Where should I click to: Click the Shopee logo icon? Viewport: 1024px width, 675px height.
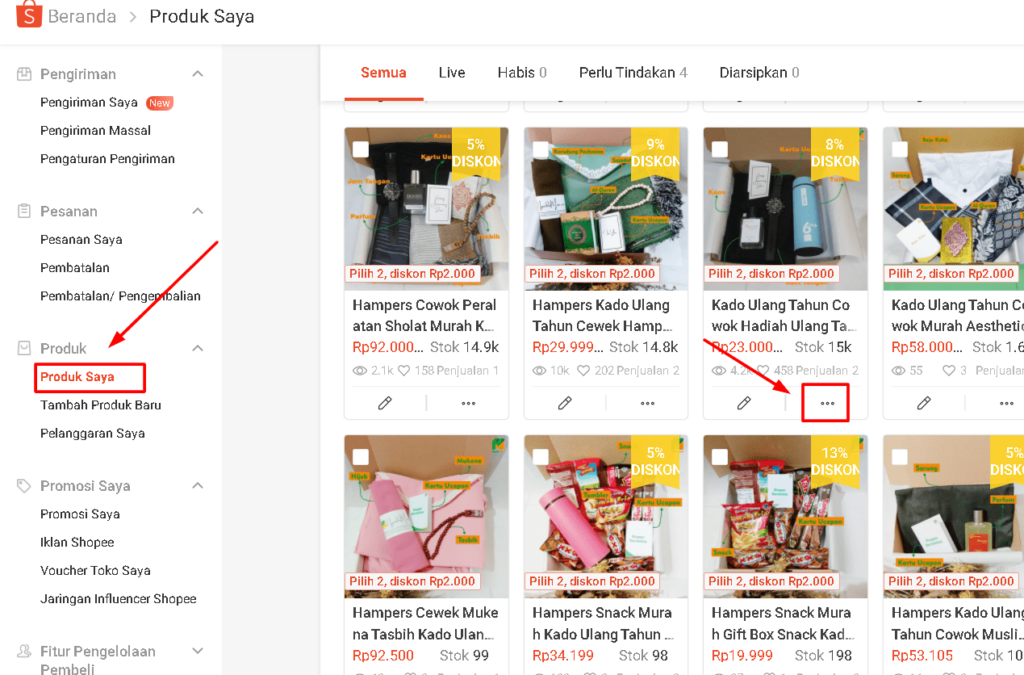coord(28,15)
